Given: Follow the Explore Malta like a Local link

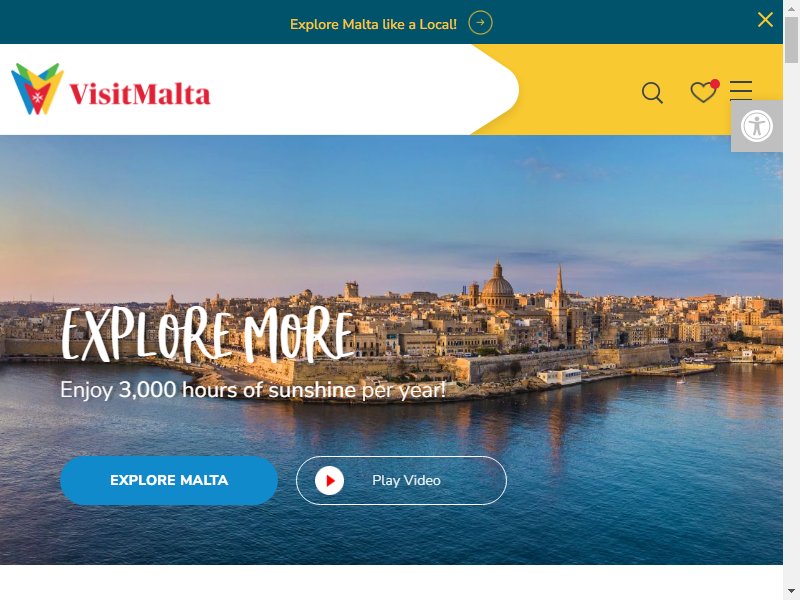Looking at the screenshot, I should click(x=373, y=24).
